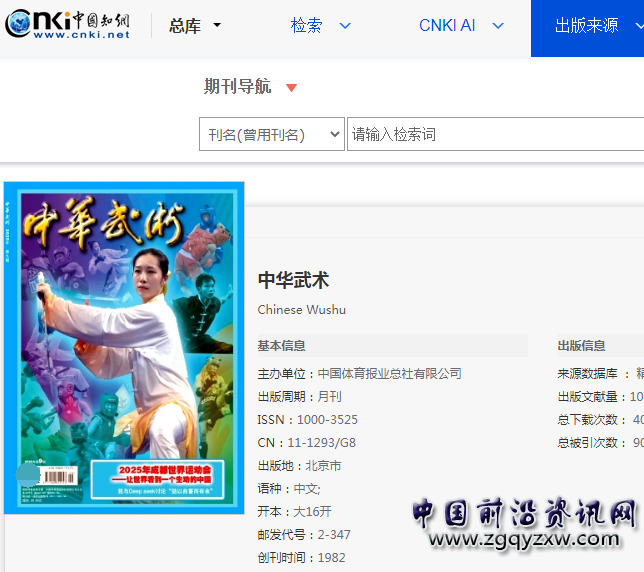This screenshot has height=572, width=644.
Task: Open the 中华武术 journal cover image
Action: (x=124, y=347)
